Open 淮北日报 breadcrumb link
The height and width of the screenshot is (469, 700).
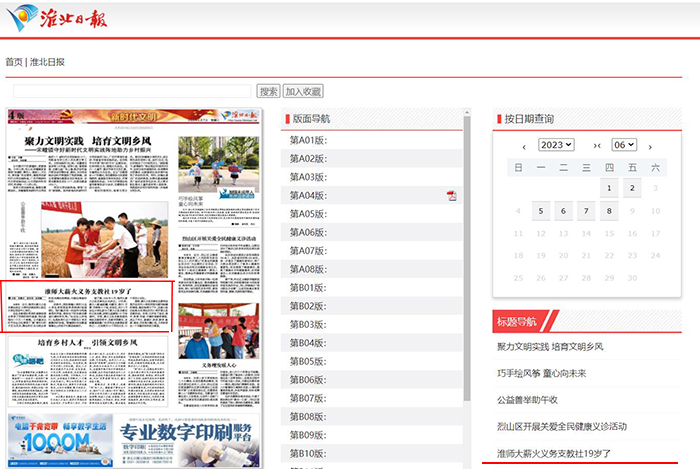coord(47,62)
